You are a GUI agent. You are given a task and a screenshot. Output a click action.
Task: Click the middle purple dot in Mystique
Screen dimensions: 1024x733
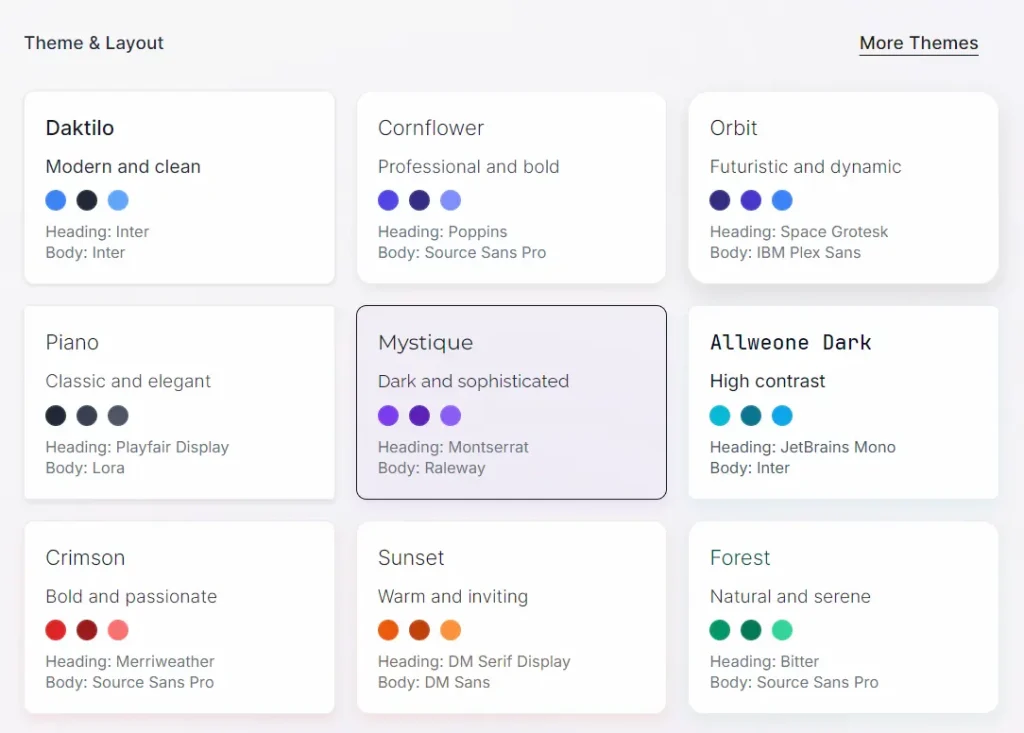419,415
